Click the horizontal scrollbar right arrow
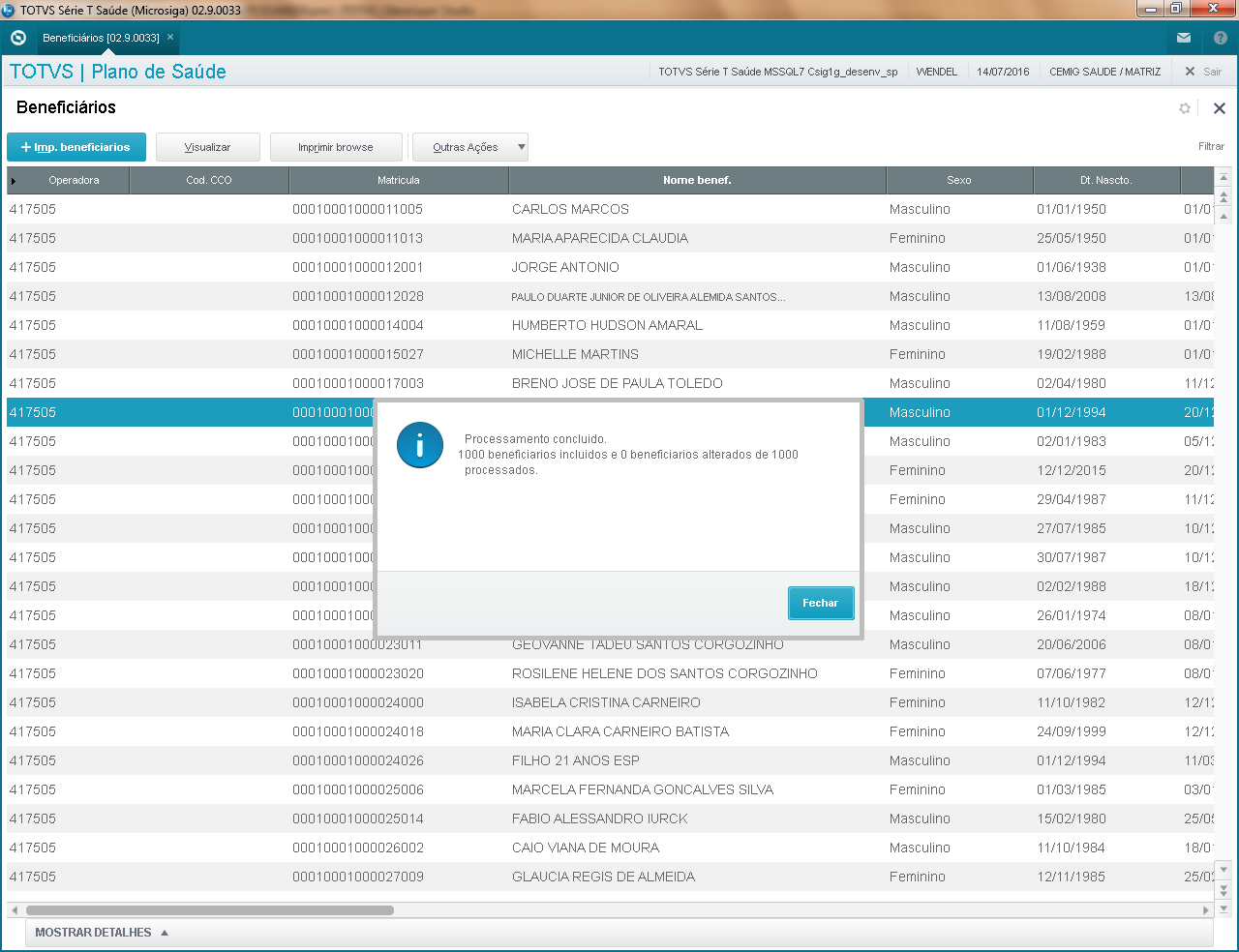The width and height of the screenshot is (1239, 952). coord(1206,910)
